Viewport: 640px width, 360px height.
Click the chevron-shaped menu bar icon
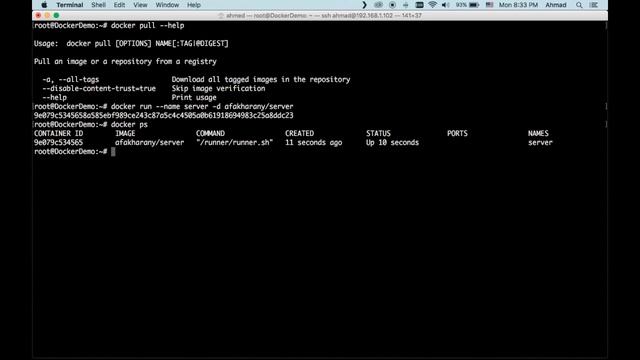[364, 5]
